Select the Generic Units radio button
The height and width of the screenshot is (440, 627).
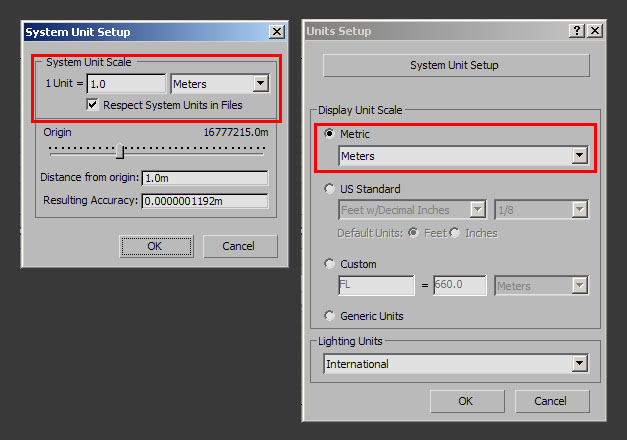click(x=331, y=316)
